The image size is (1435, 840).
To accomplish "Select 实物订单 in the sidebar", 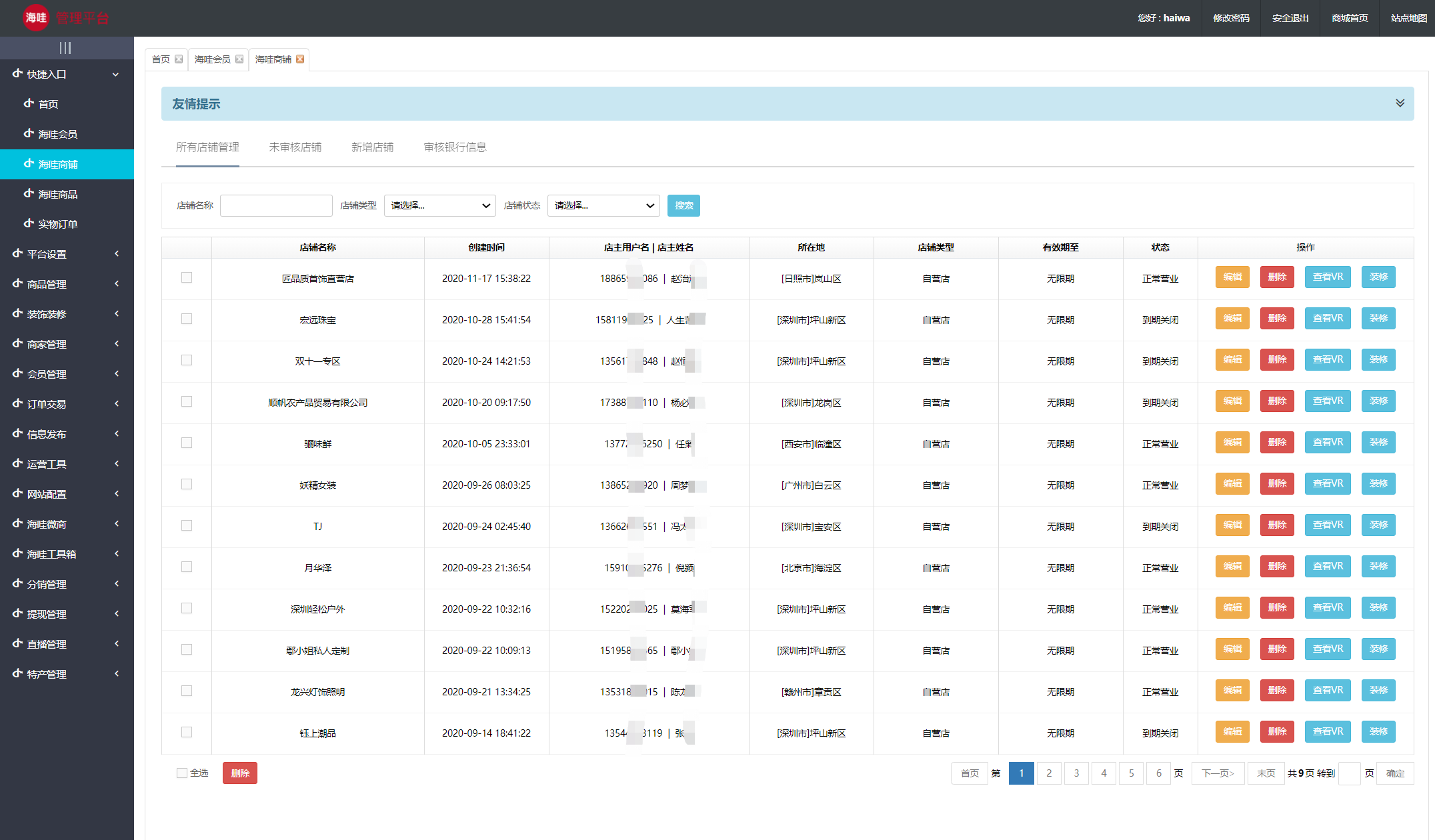I will pyautogui.click(x=59, y=223).
